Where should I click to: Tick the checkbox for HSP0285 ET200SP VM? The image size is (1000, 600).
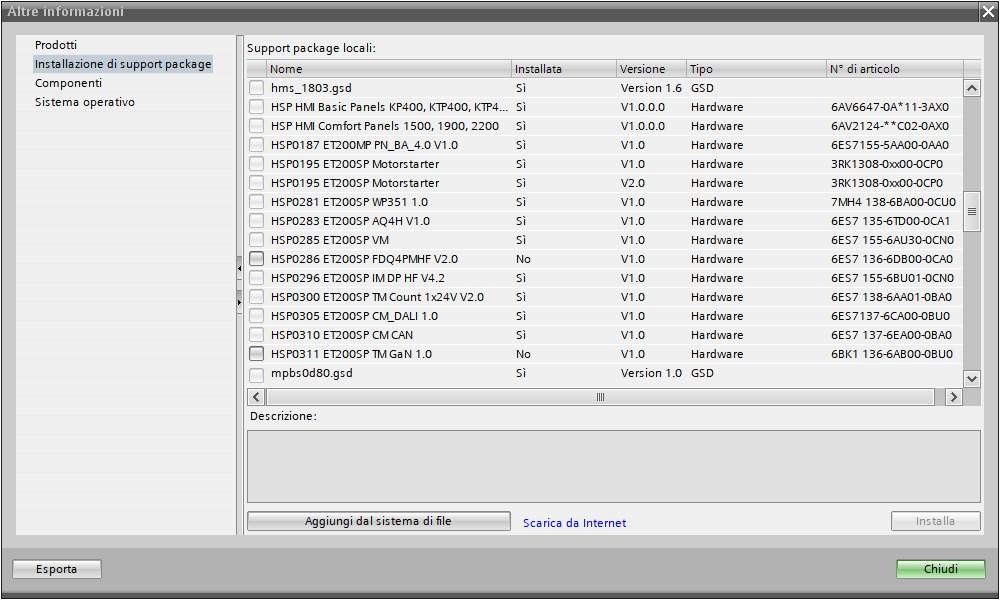256,240
